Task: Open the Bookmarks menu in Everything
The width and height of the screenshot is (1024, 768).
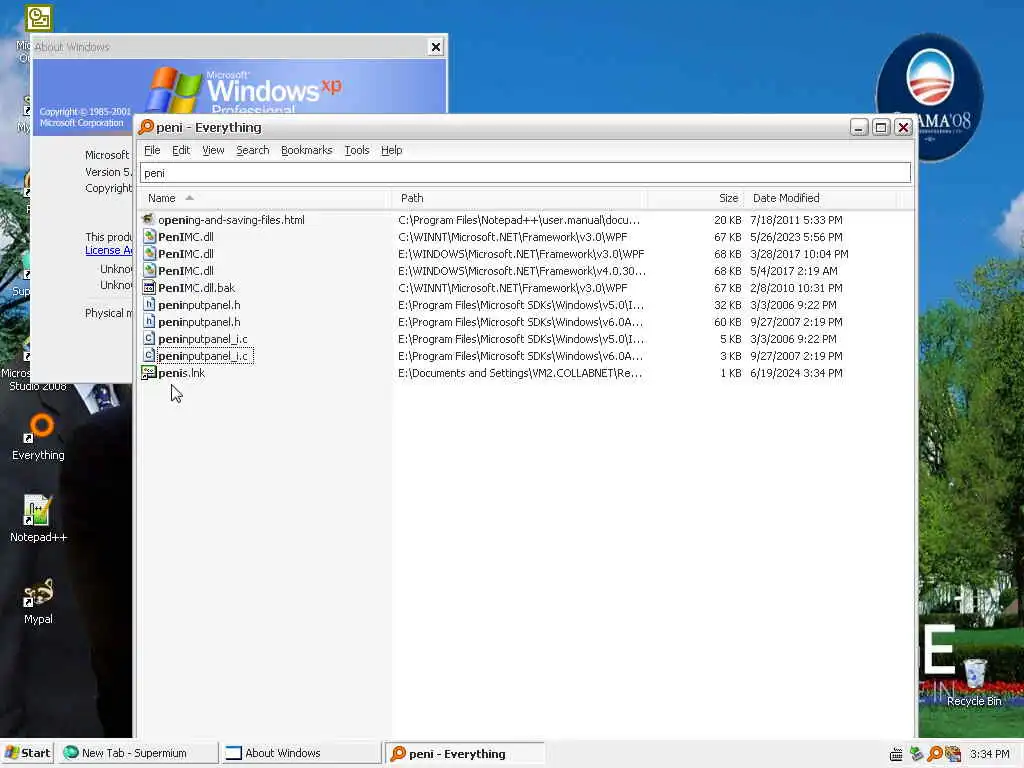Action: [x=306, y=150]
